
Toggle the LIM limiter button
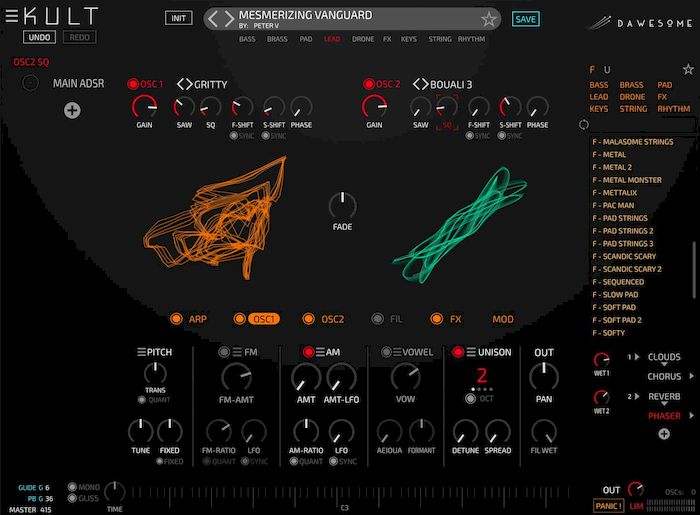click(636, 506)
